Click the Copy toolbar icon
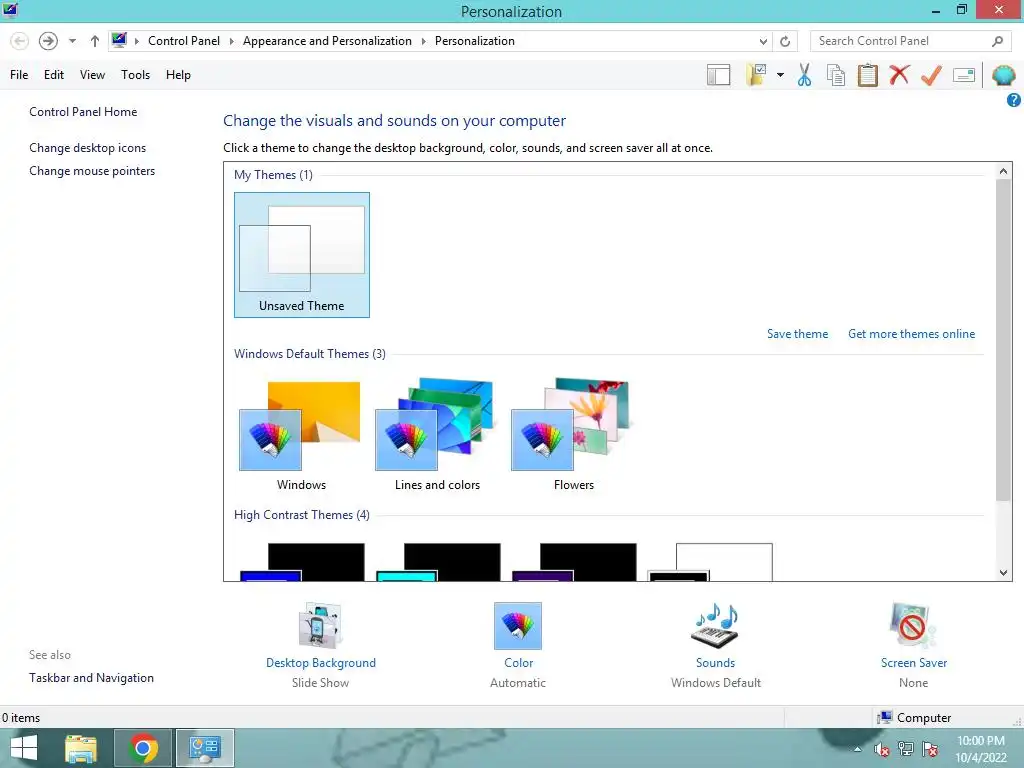This screenshot has height=768, width=1024. (x=836, y=75)
